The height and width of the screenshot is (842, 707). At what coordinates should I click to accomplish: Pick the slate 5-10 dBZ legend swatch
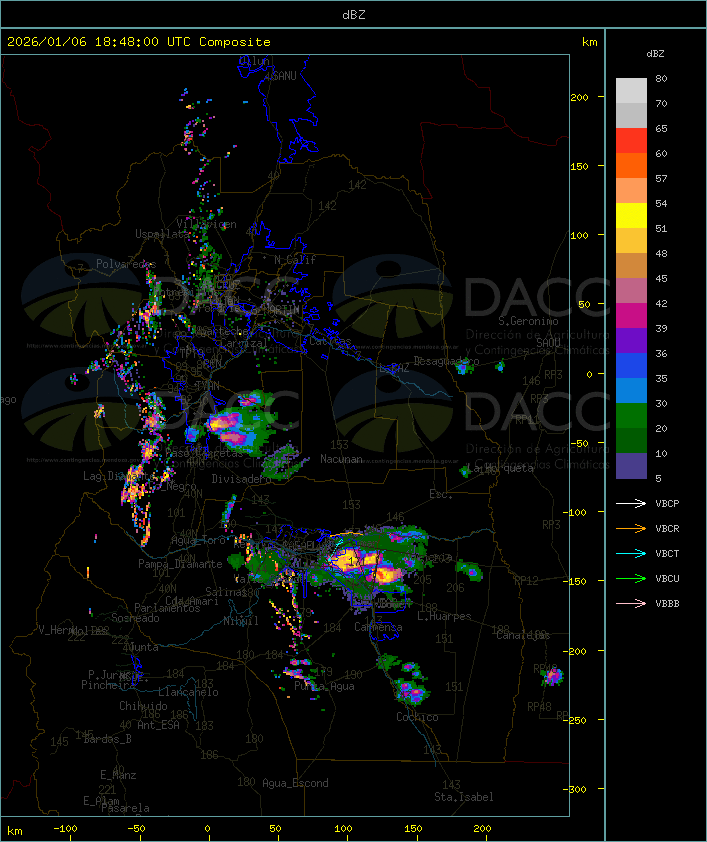pos(631,466)
